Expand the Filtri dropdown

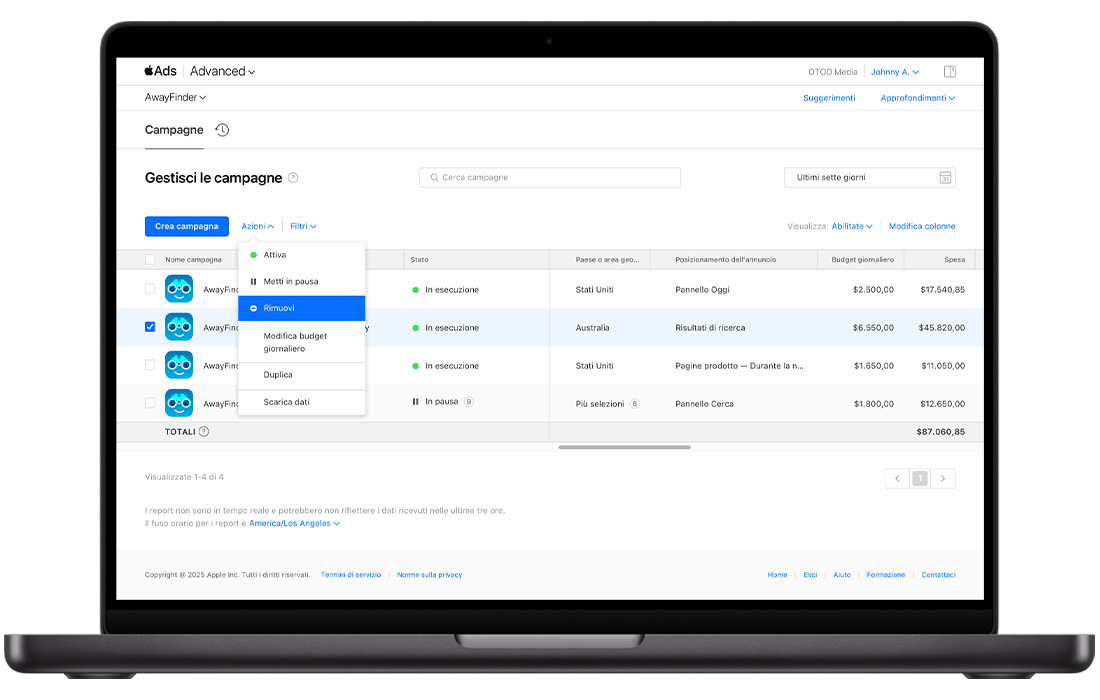pos(303,227)
